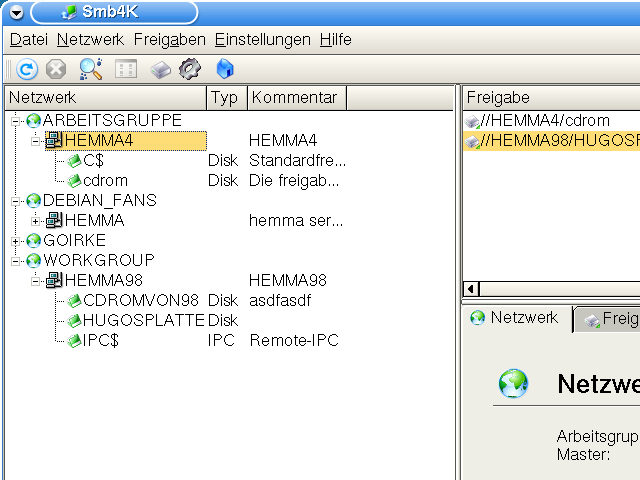The width and height of the screenshot is (640, 480).
Task: Select the //HEMMA98/HUGOSPLATTE mounted share
Action: tap(552, 141)
